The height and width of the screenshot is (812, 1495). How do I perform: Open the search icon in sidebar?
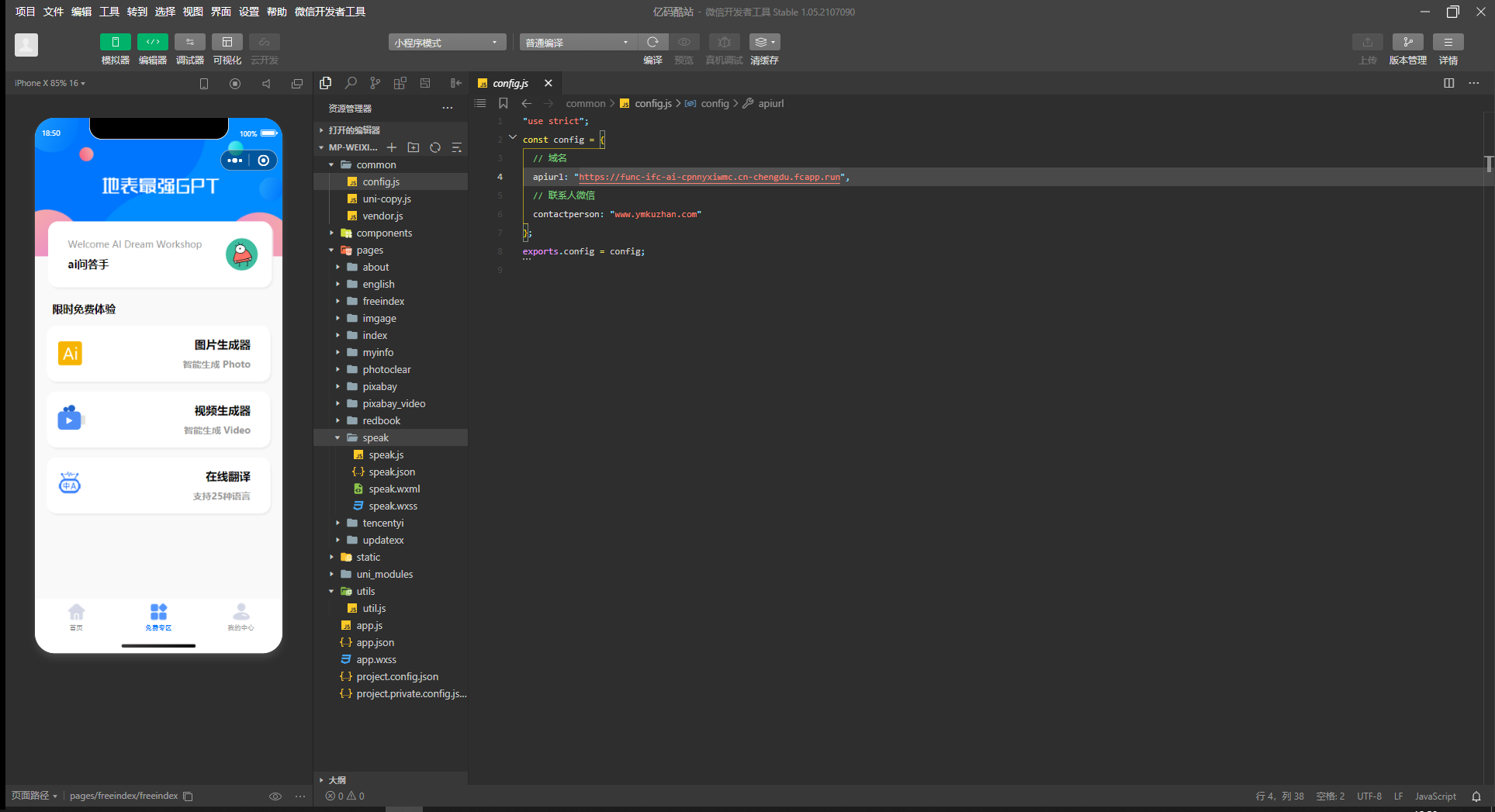pos(351,83)
